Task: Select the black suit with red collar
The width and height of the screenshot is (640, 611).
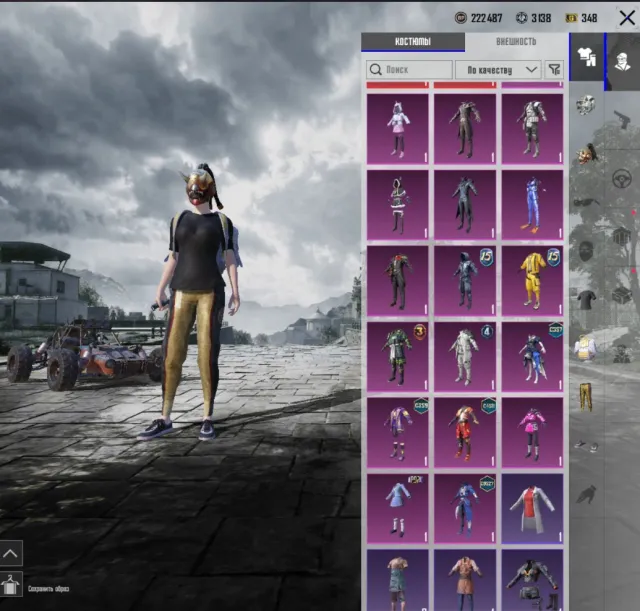Action: coord(398,281)
